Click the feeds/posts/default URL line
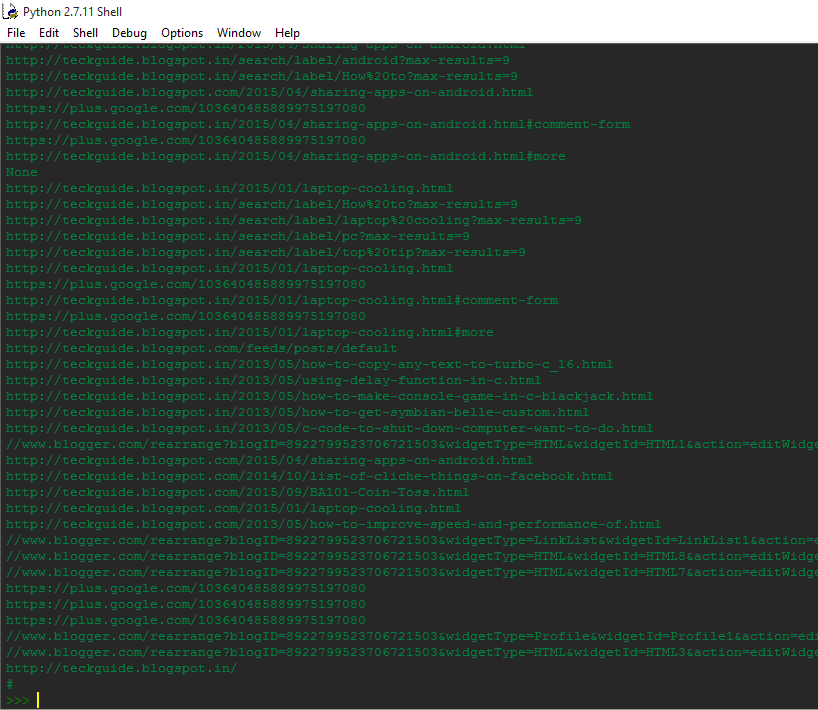The height and width of the screenshot is (710, 818). coord(201,348)
